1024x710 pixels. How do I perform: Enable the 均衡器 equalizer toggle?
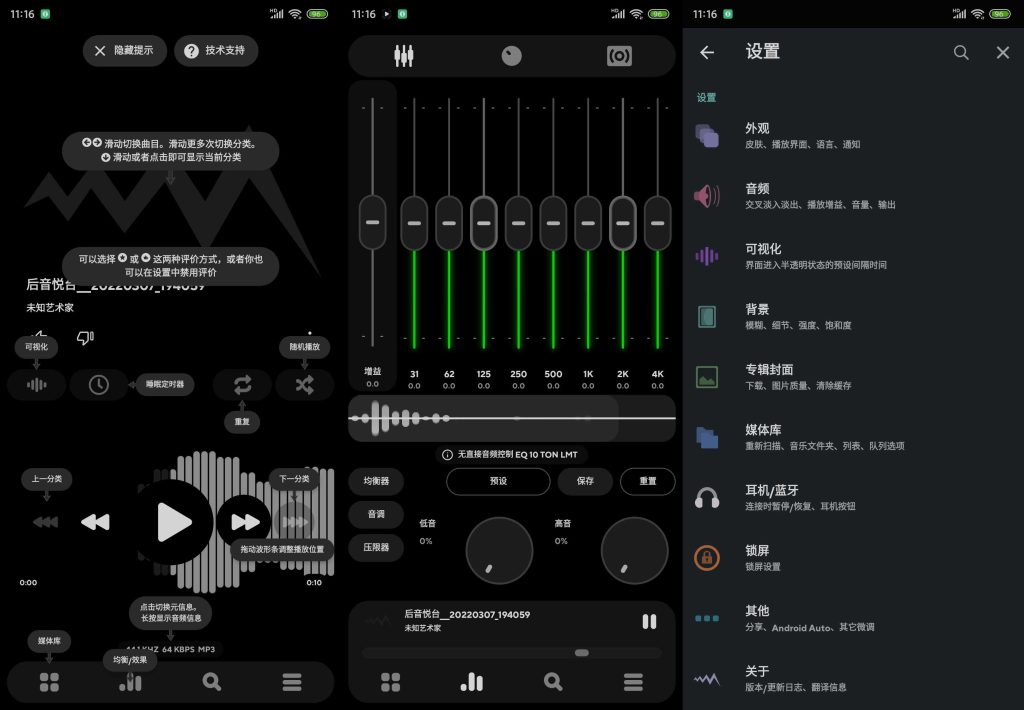click(x=375, y=481)
